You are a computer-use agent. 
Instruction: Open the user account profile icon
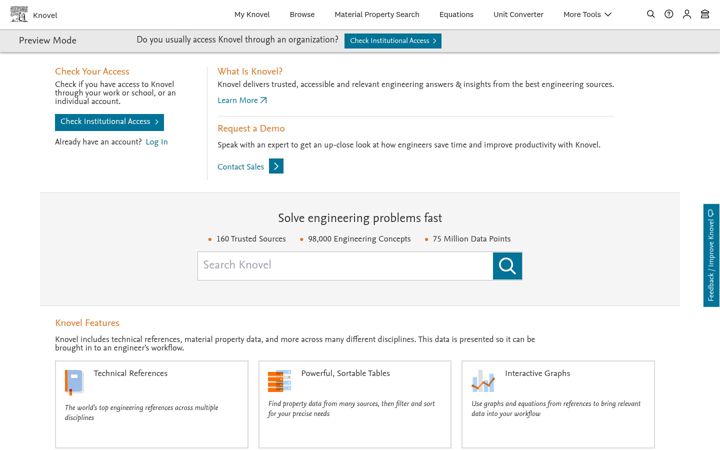point(686,14)
